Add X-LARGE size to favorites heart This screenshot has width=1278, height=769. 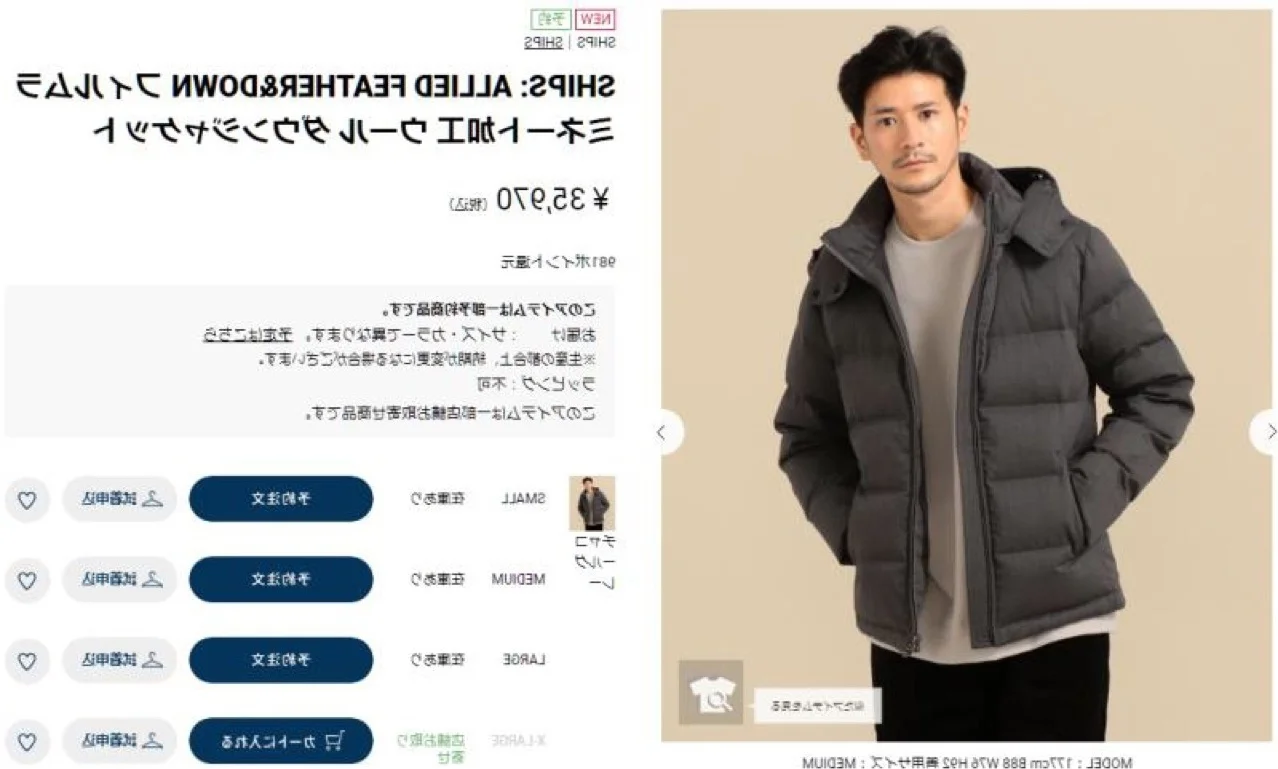click(x=27, y=742)
